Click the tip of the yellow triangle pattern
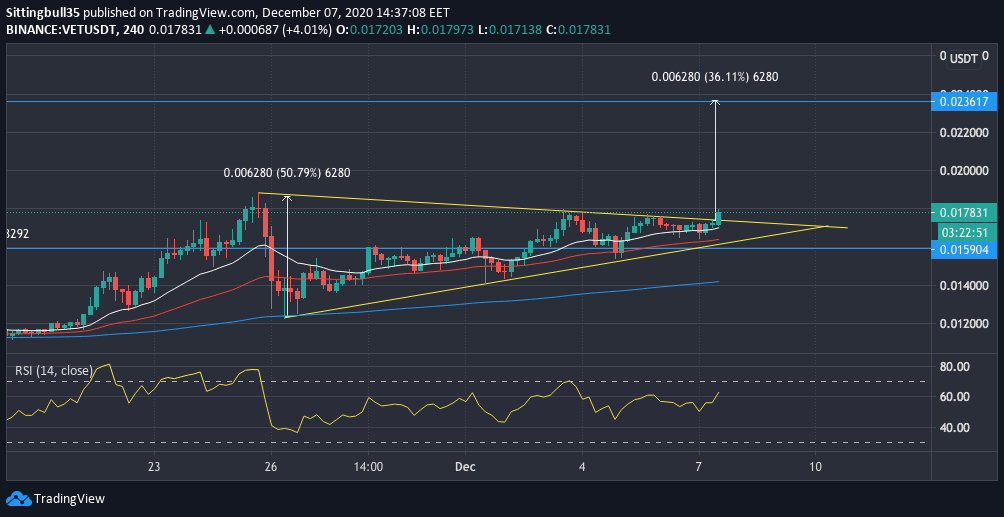Screen dimensions: 1004x517 click(828, 227)
